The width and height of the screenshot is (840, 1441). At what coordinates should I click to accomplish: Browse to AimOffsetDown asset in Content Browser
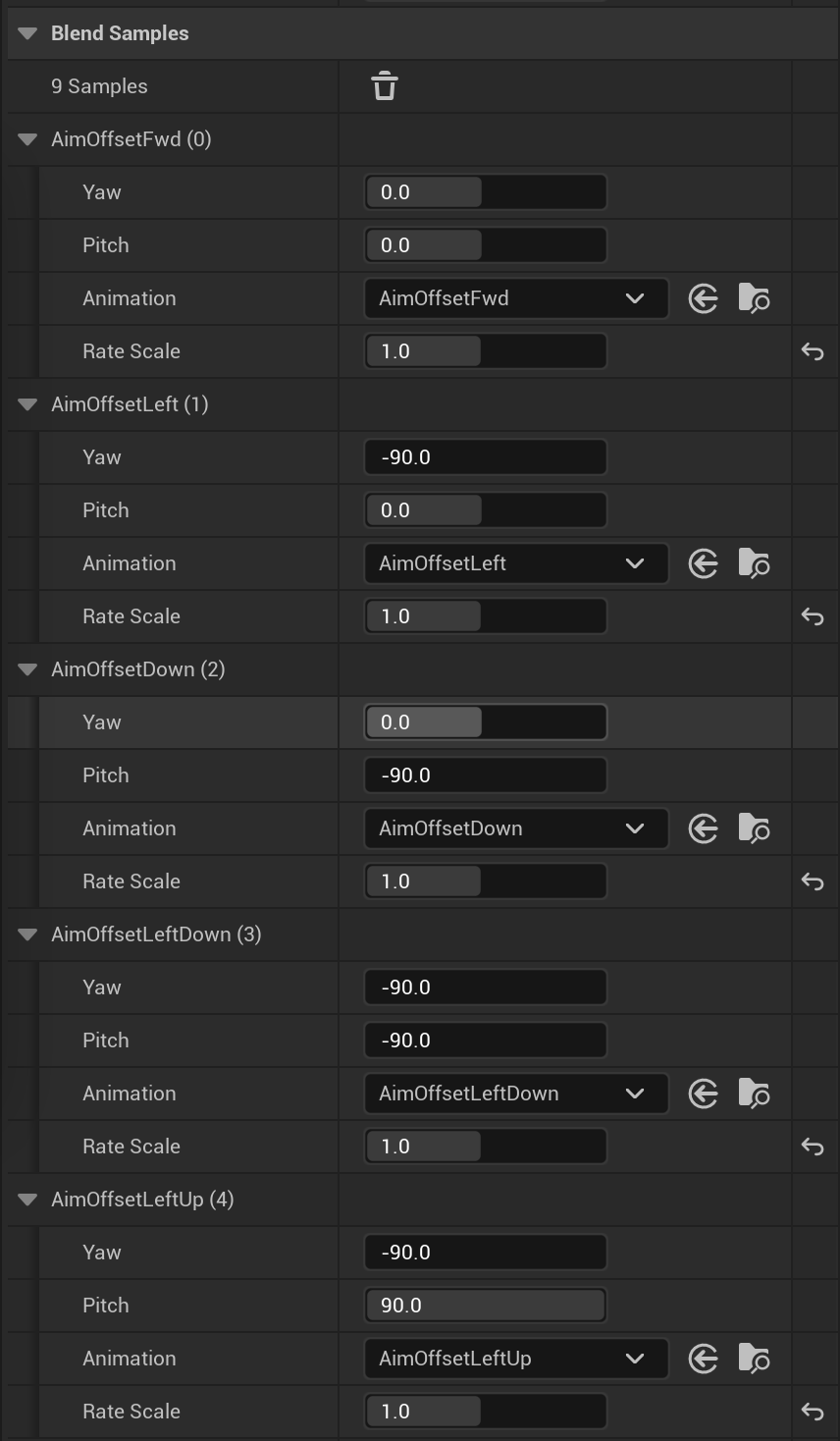click(754, 828)
